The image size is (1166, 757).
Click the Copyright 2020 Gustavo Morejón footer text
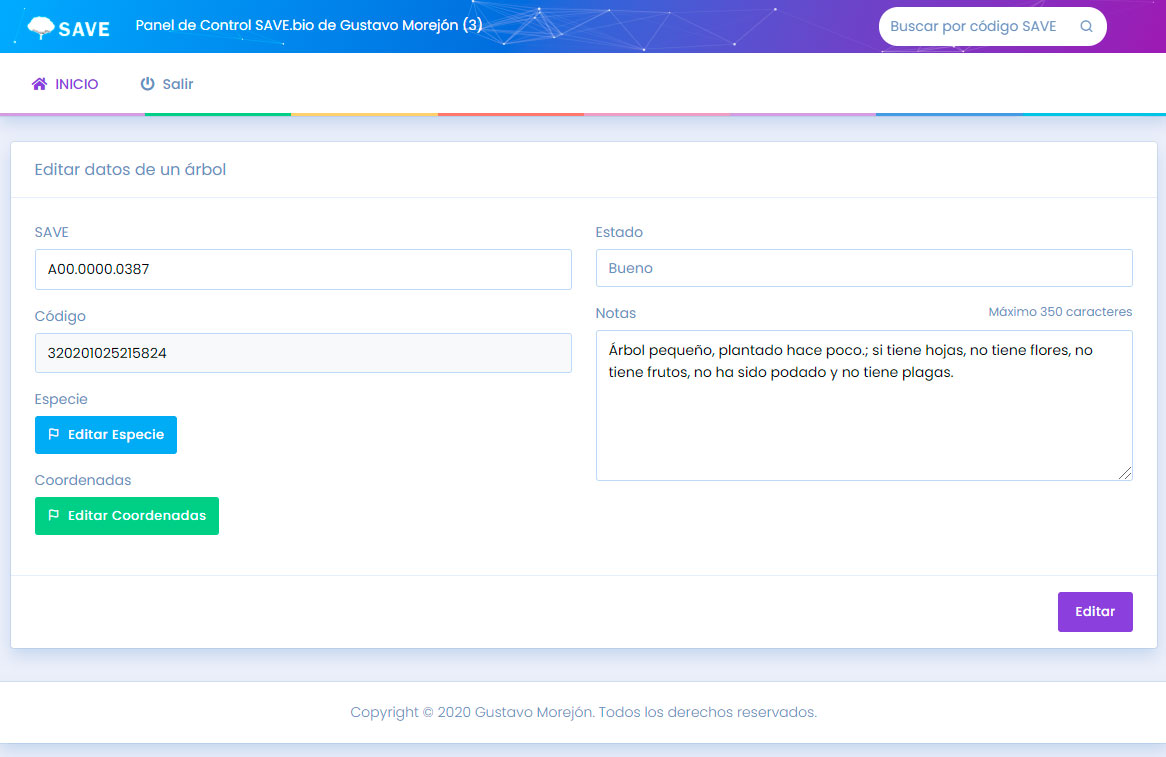pos(583,712)
